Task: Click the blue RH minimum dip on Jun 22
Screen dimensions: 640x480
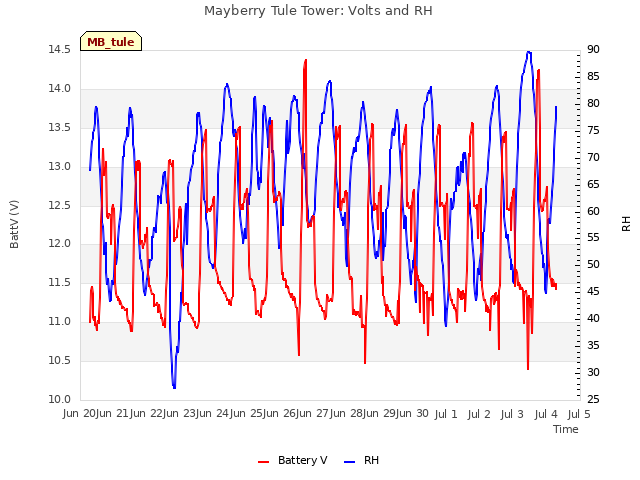Action: [174, 386]
